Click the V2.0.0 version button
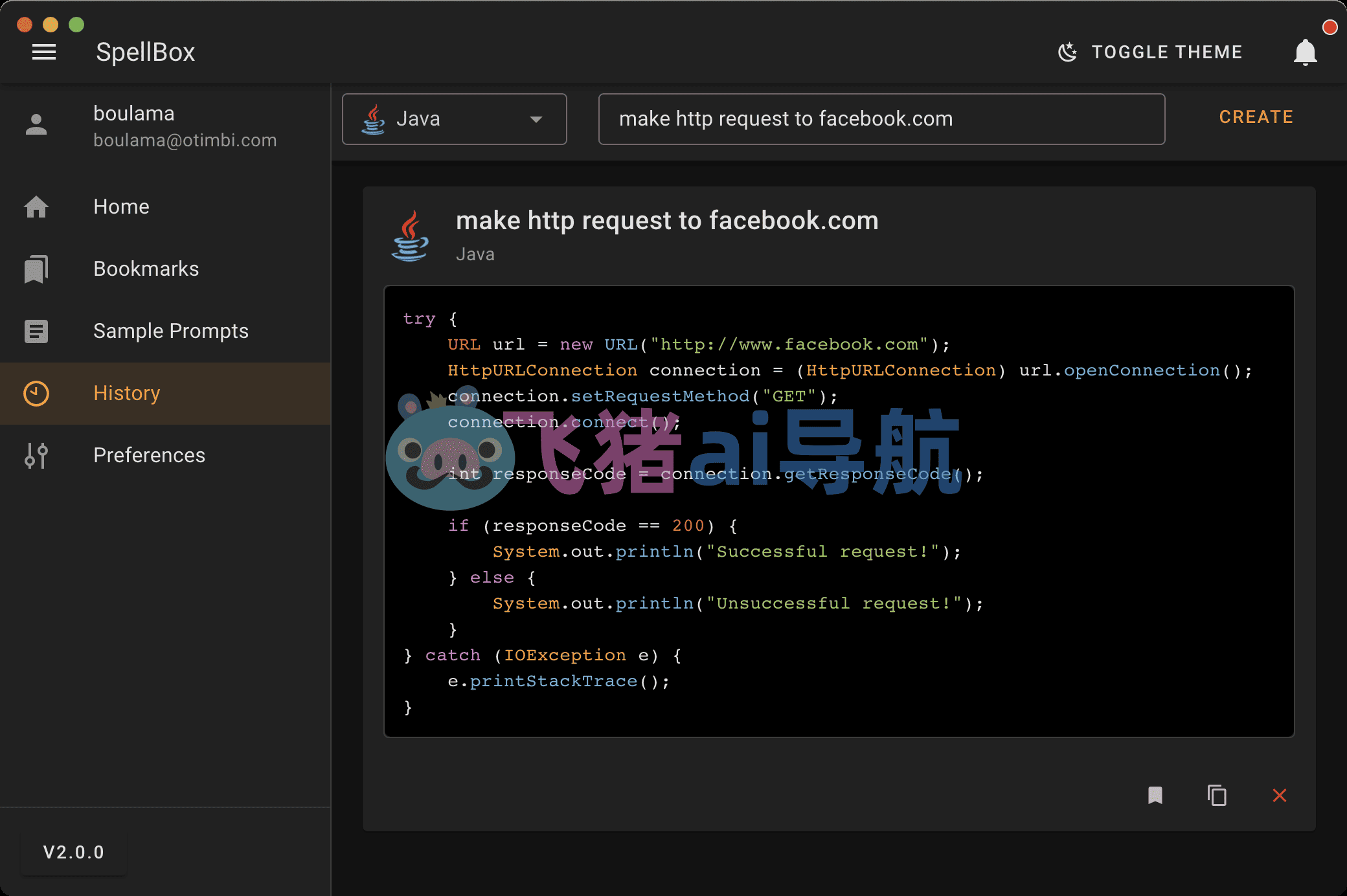The width and height of the screenshot is (1347, 896). pos(74,852)
